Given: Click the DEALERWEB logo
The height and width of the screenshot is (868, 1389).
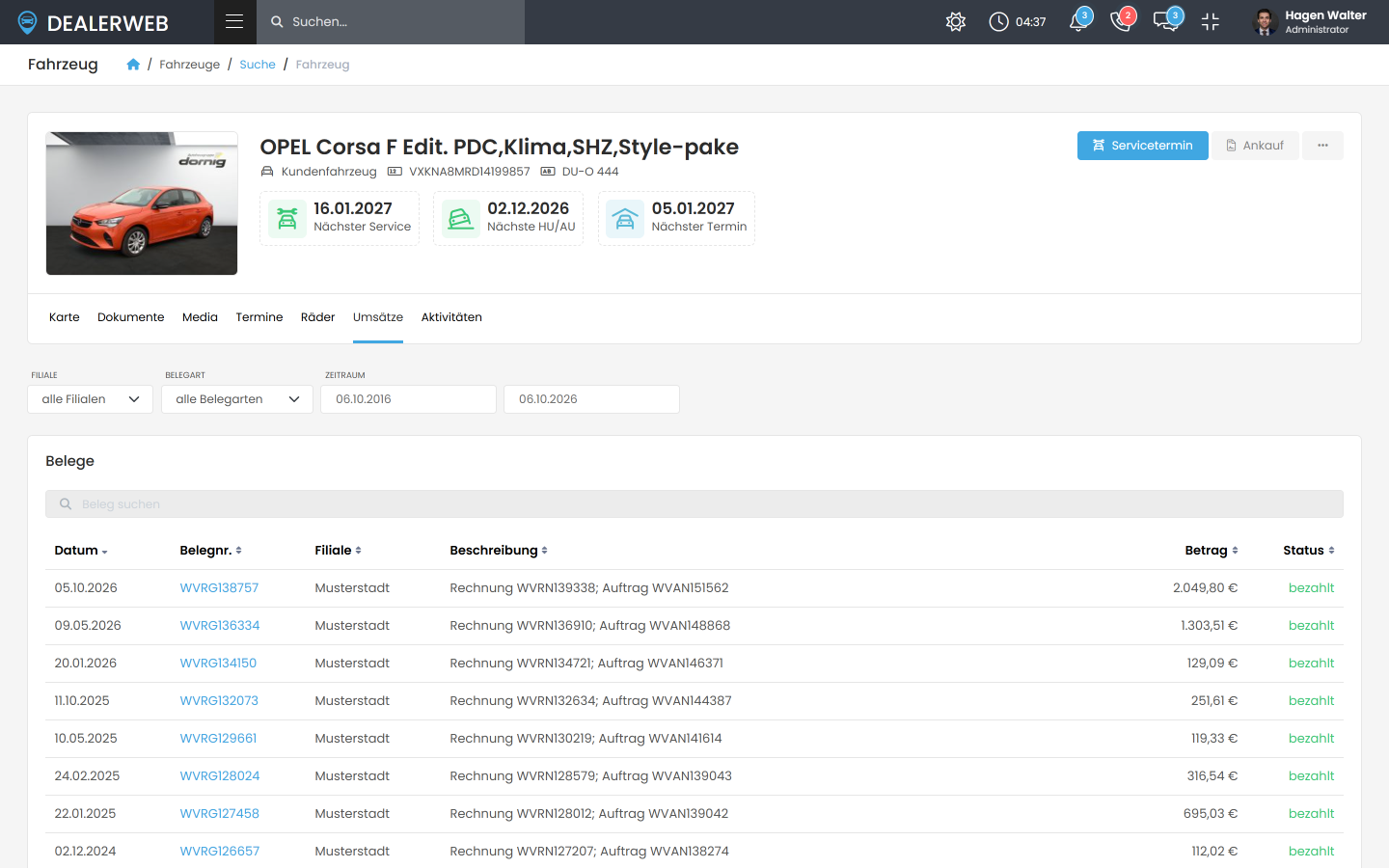Looking at the screenshot, I should [x=94, y=22].
